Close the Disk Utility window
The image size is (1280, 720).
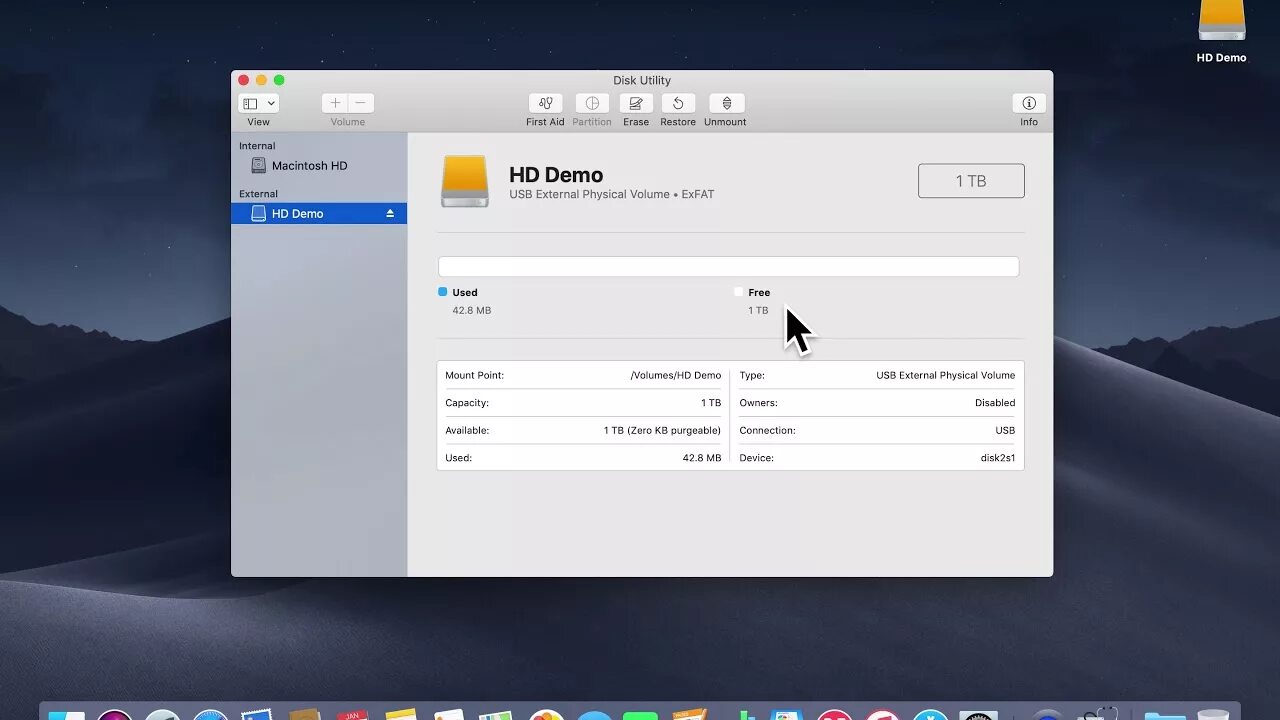pos(243,80)
